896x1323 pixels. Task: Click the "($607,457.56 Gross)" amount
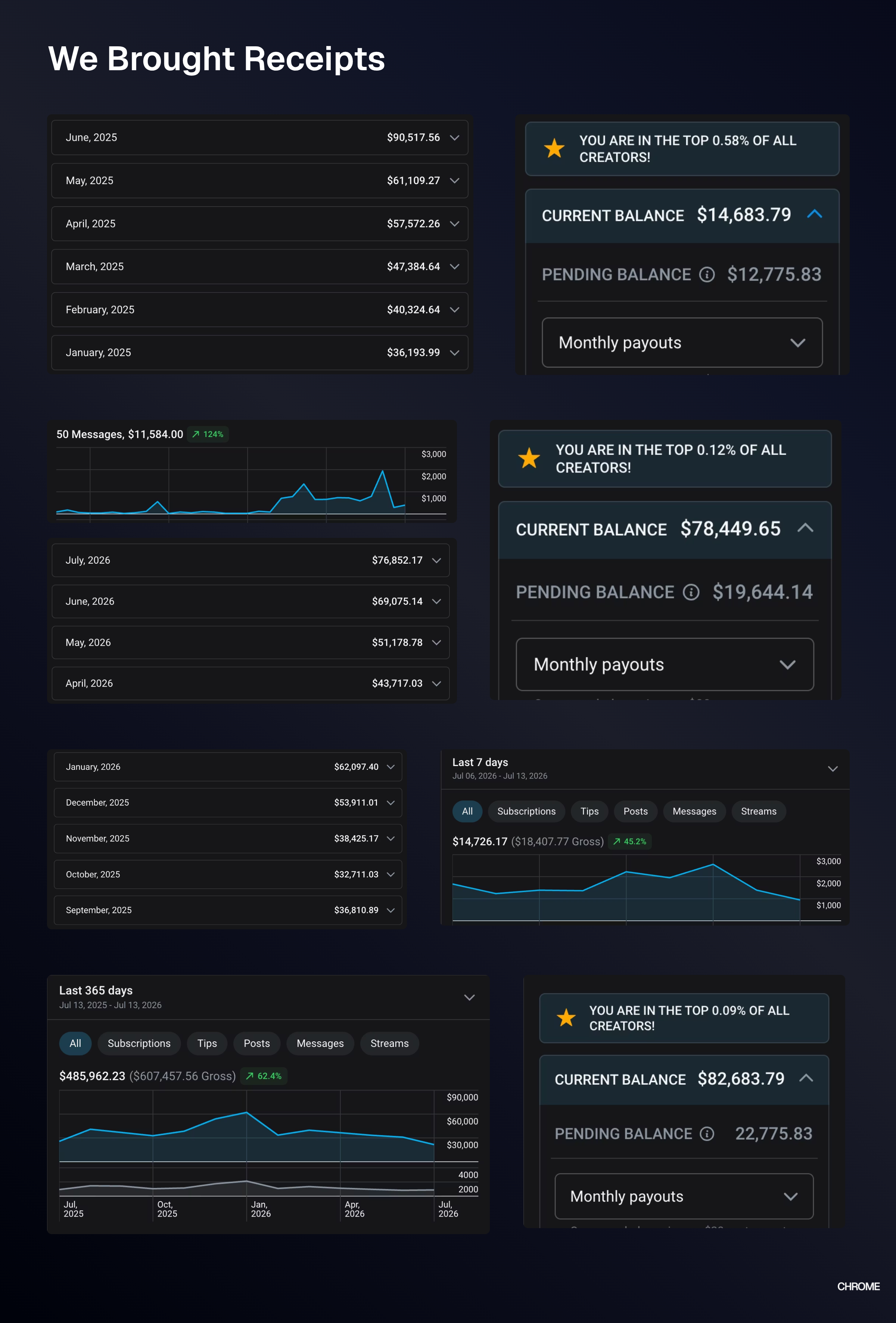point(183,1076)
